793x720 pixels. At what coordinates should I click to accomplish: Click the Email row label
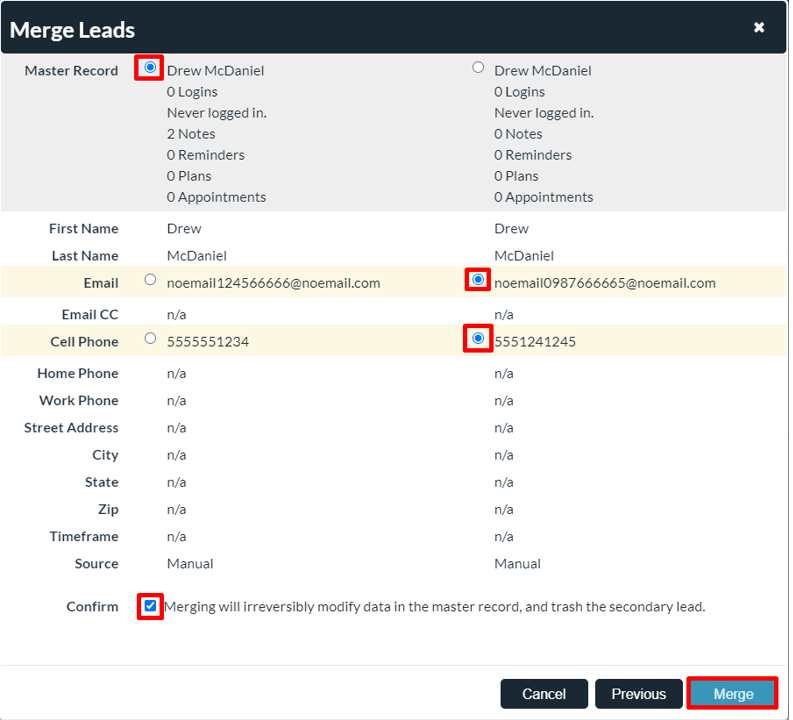click(100, 283)
